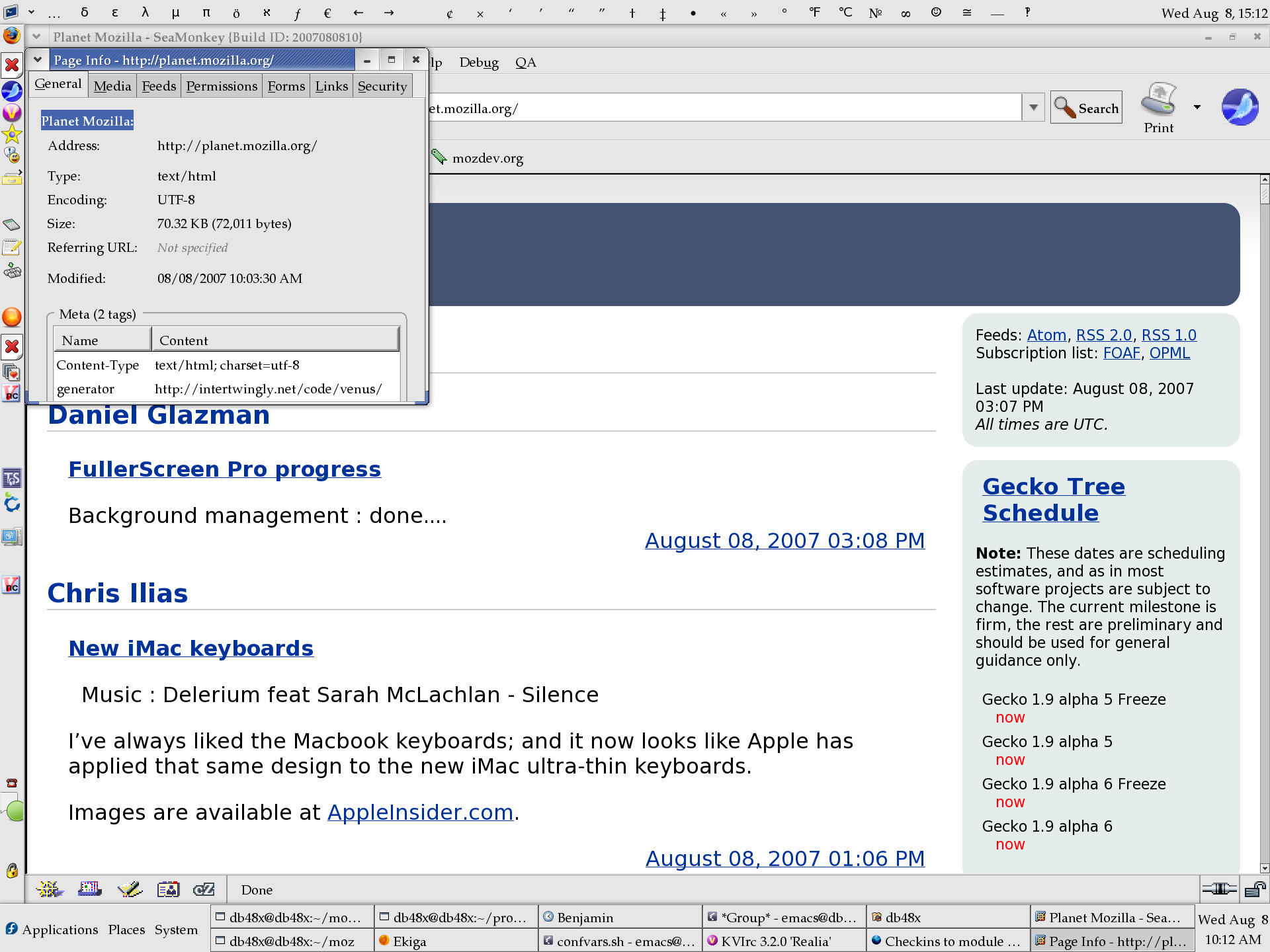Switch to the Links tab

[331, 86]
